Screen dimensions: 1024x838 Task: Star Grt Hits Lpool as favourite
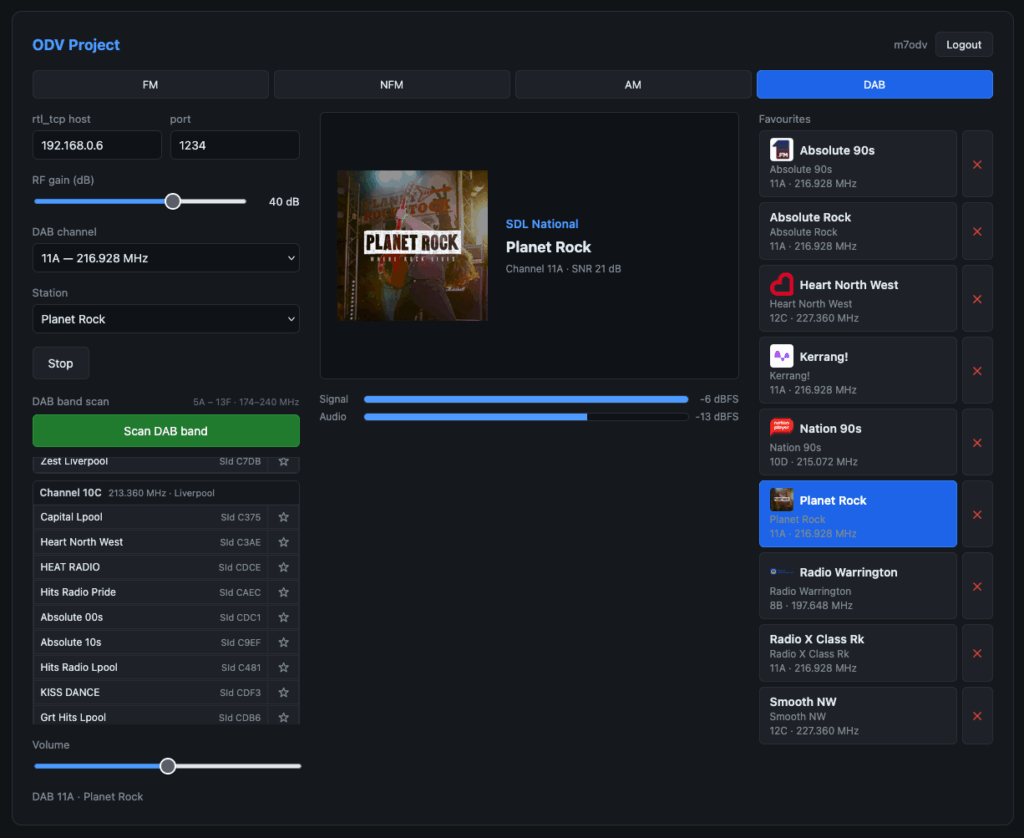(283, 717)
